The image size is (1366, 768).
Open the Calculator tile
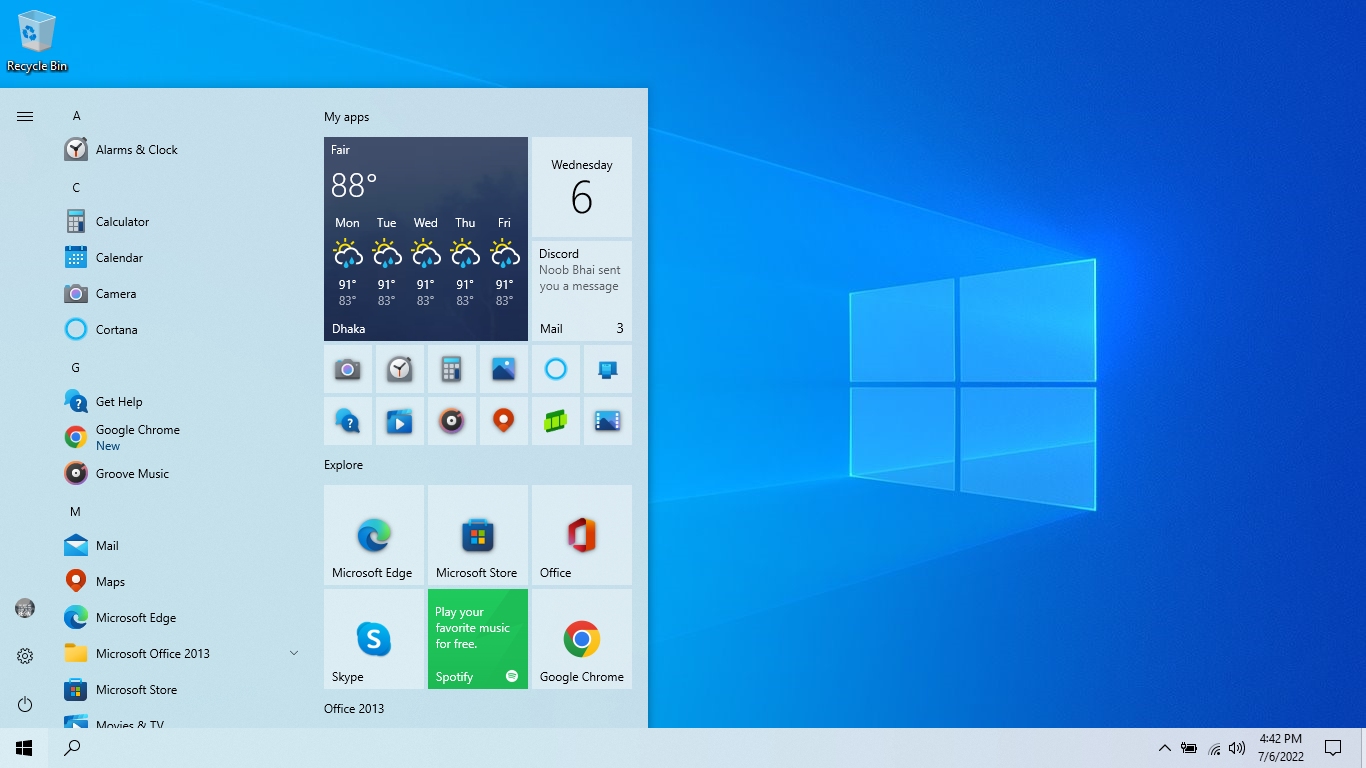point(451,369)
